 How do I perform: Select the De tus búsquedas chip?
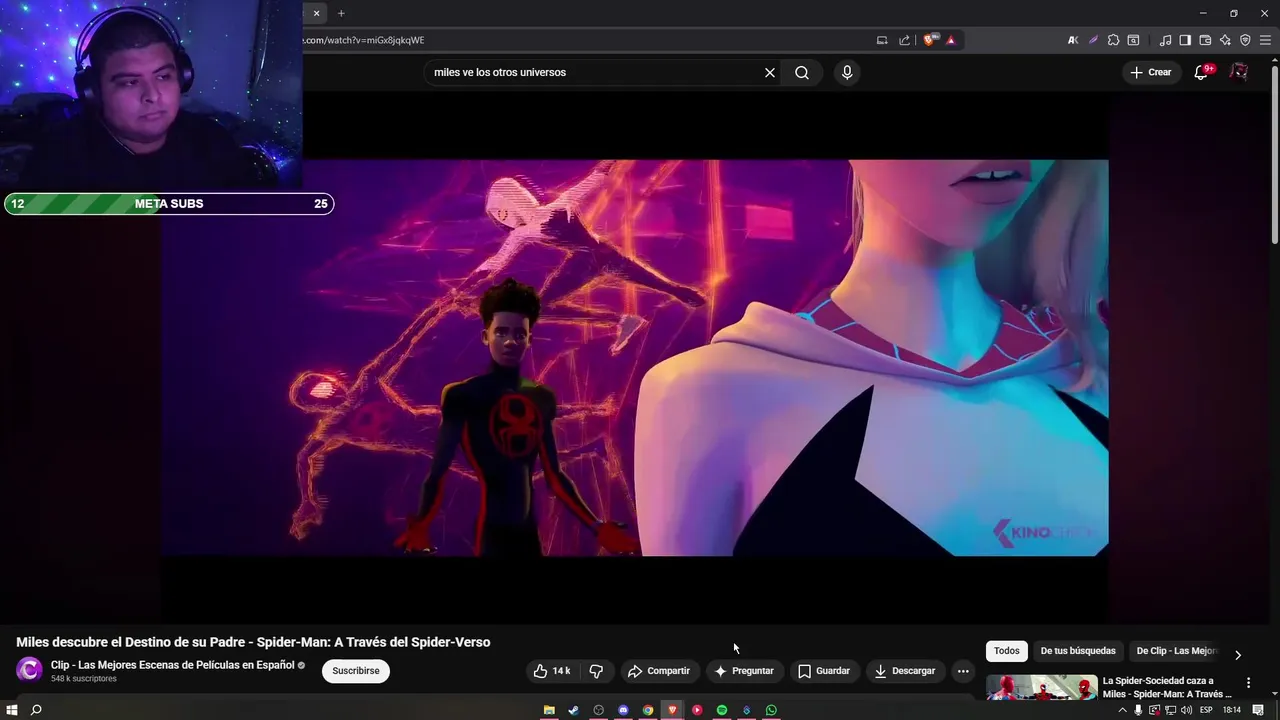point(1078,651)
